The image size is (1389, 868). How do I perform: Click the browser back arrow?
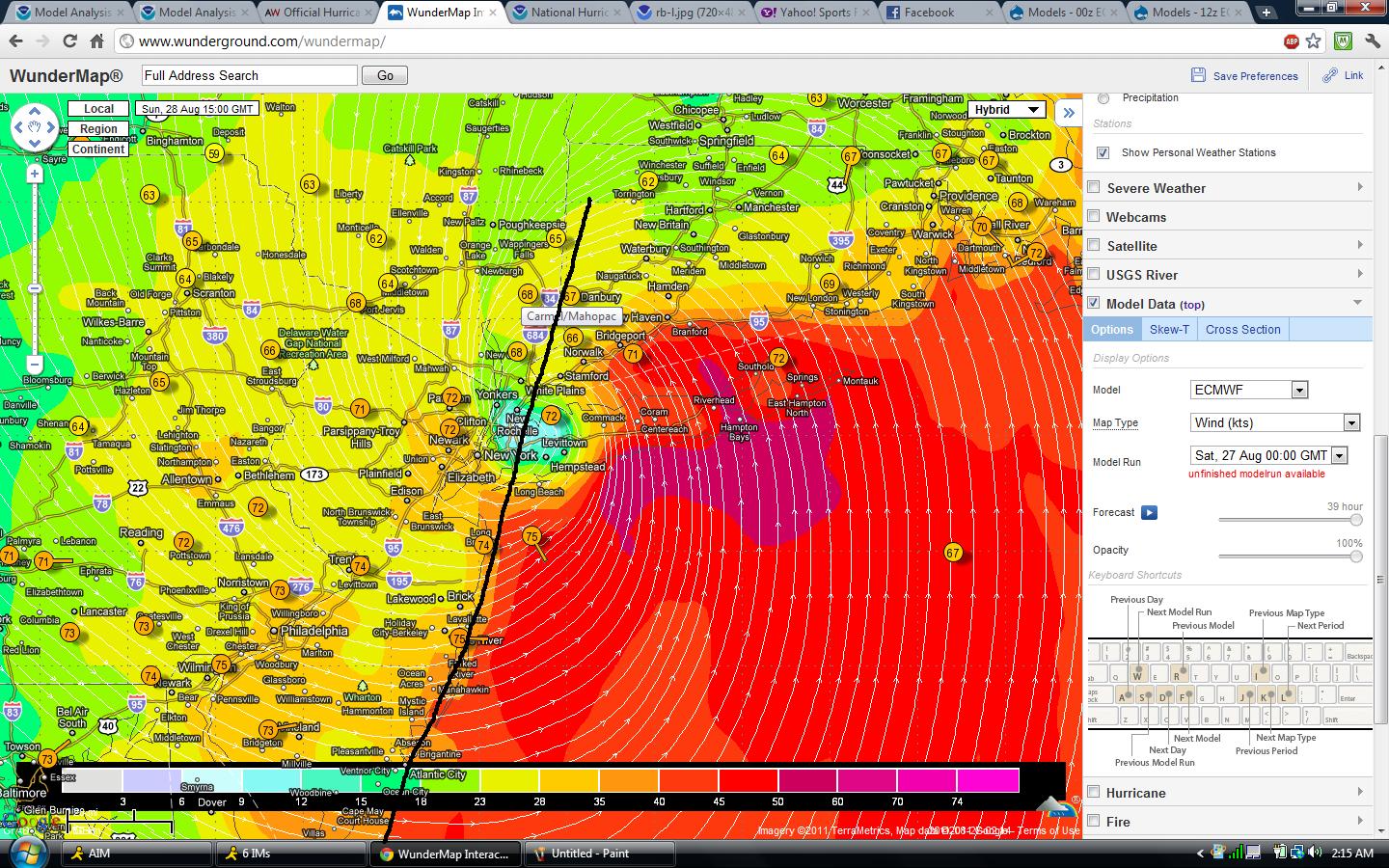(x=15, y=41)
